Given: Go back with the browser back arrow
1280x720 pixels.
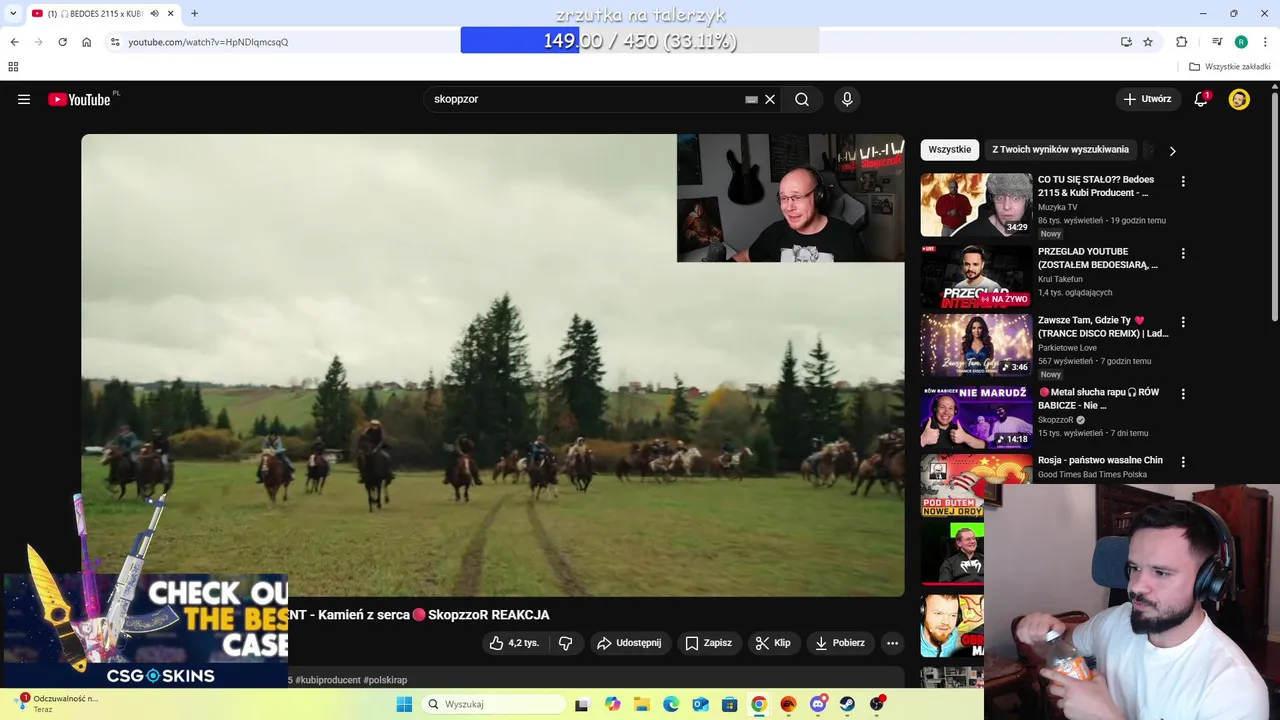Looking at the screenshot, I should pos(14,42).
